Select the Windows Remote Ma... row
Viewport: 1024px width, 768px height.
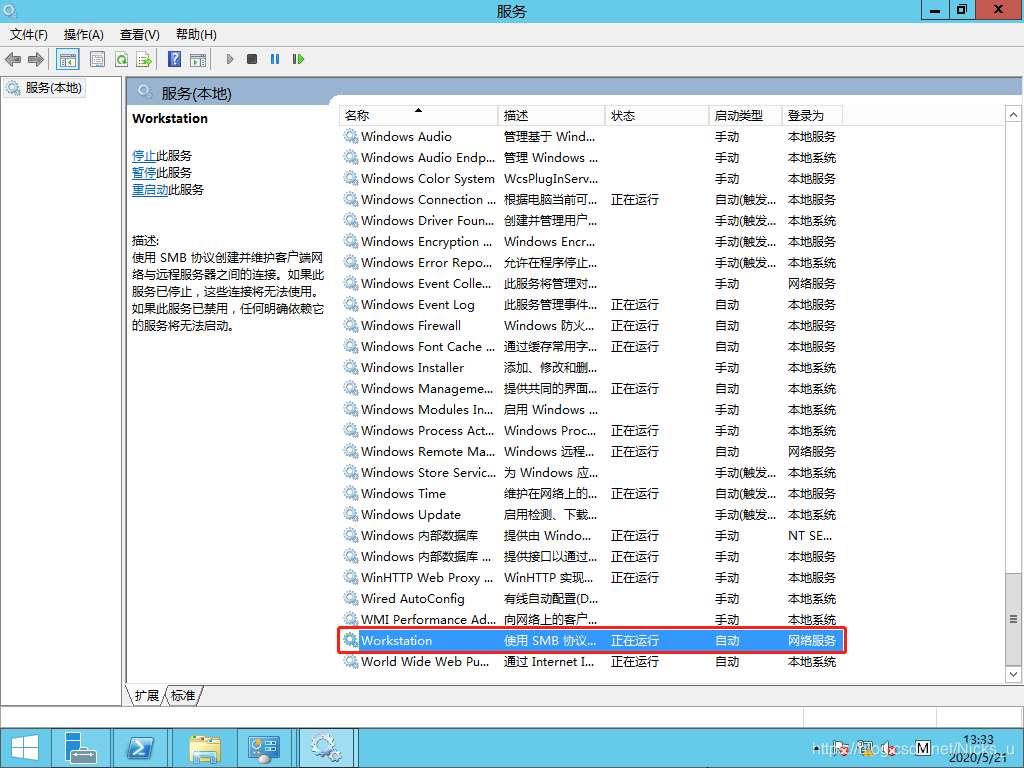(591, 451)
